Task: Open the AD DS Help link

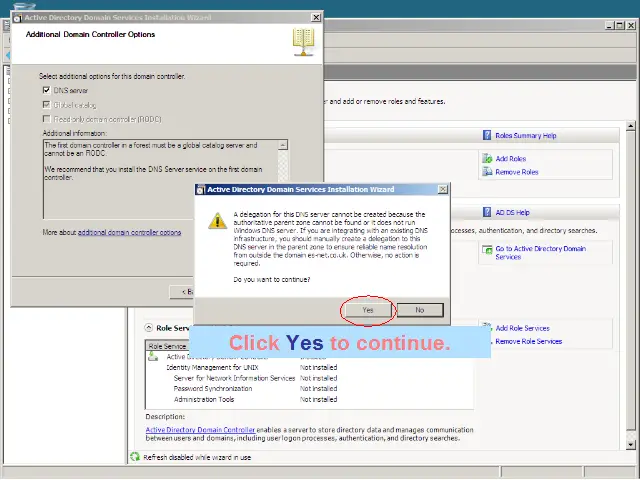Action: (512, 213)
